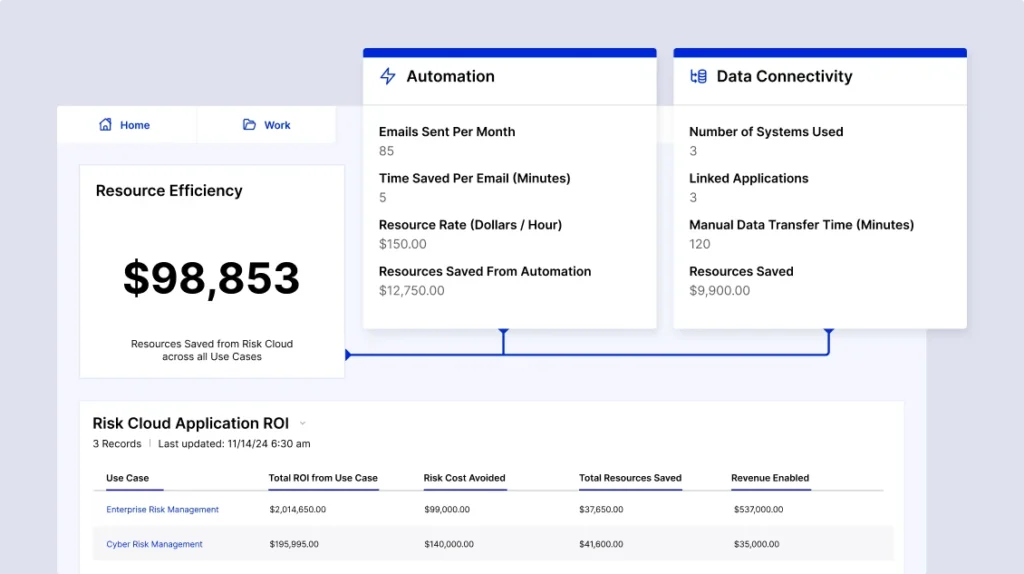Viewport: 1024px width, 574px height.
Task: Click the Linked Applications label
Action: coord(748,178)
